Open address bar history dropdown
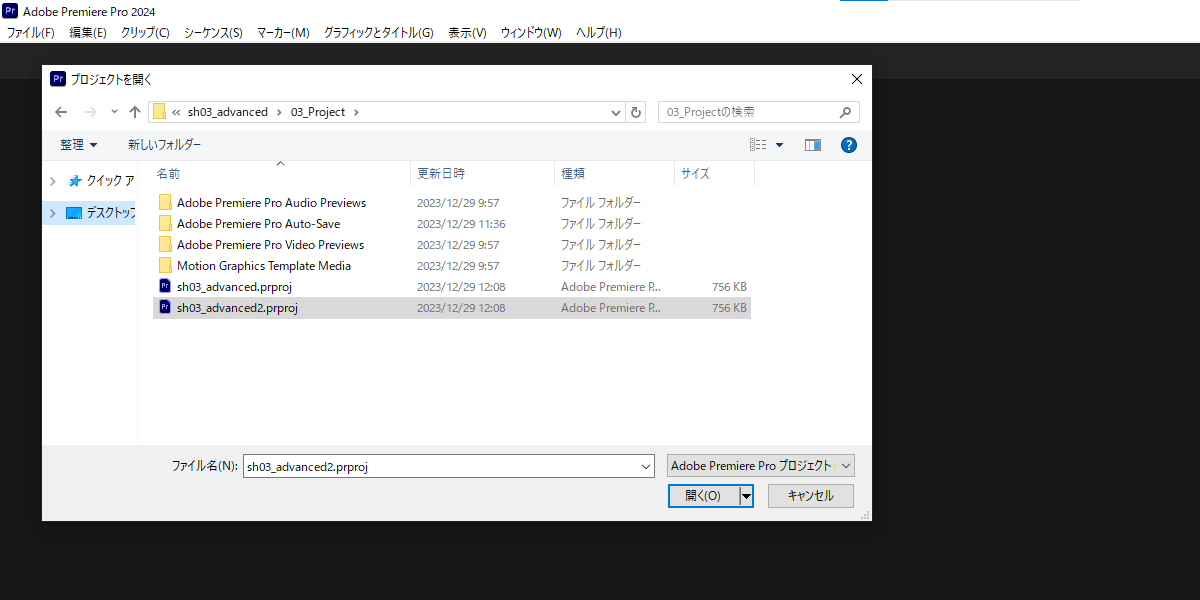 pyautogui.click(x=616, y=112)
